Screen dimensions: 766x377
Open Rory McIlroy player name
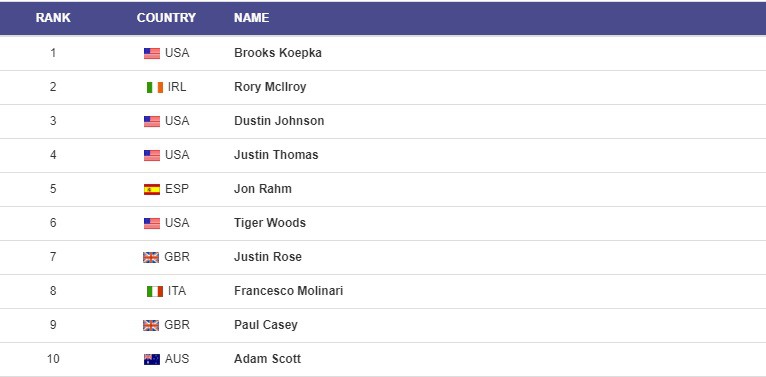pyautogui.click(x=270, y=87)
